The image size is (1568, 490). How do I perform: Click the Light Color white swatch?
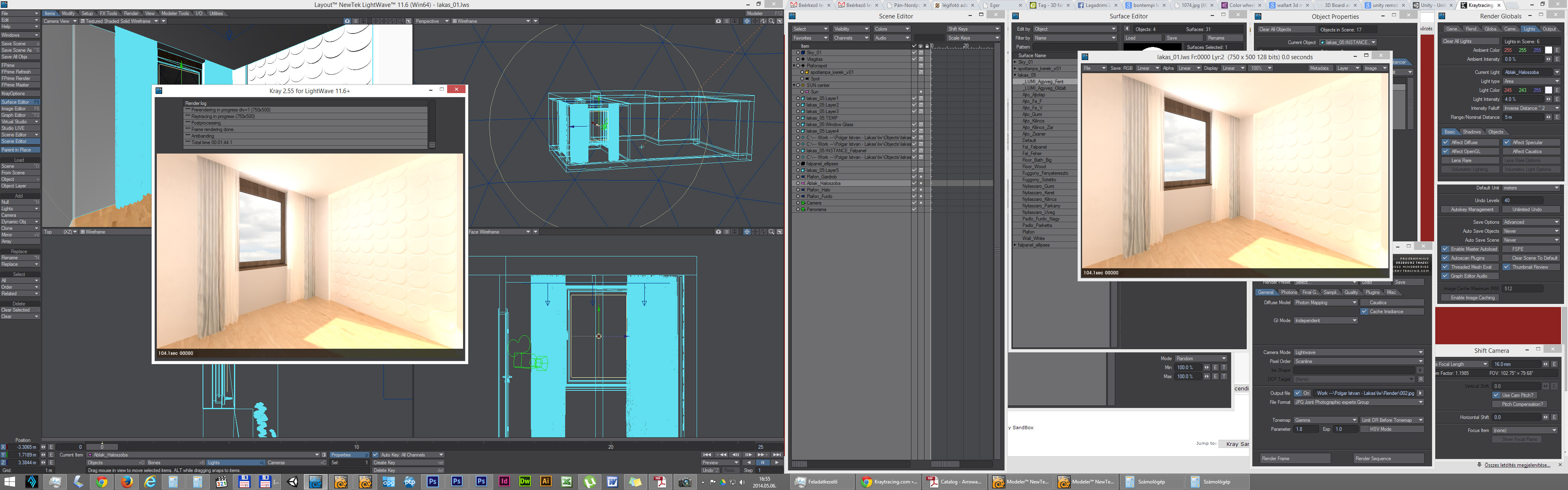[1548, 90]
